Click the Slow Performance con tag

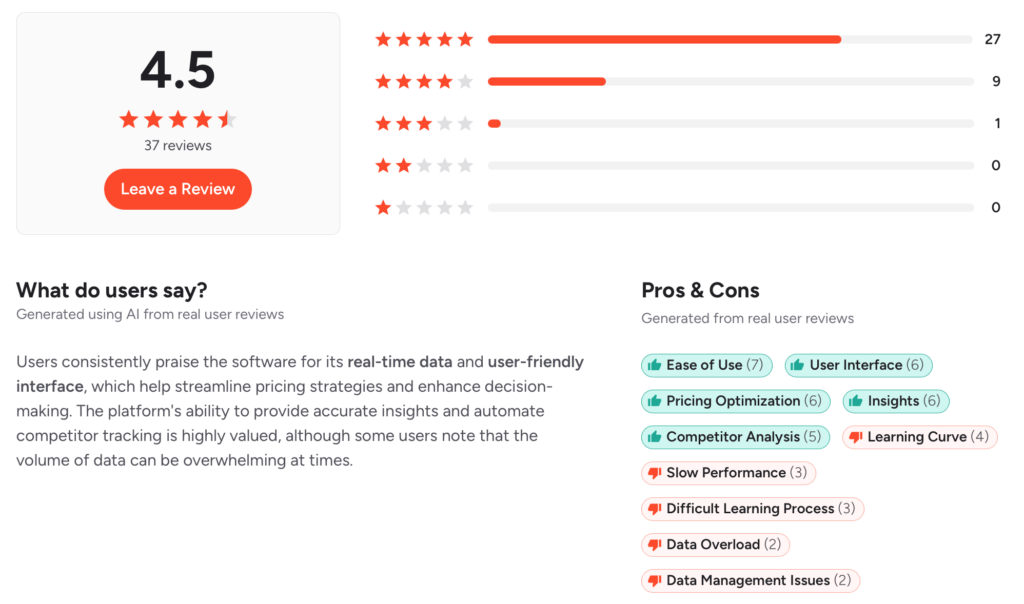(x=728, y=473)
